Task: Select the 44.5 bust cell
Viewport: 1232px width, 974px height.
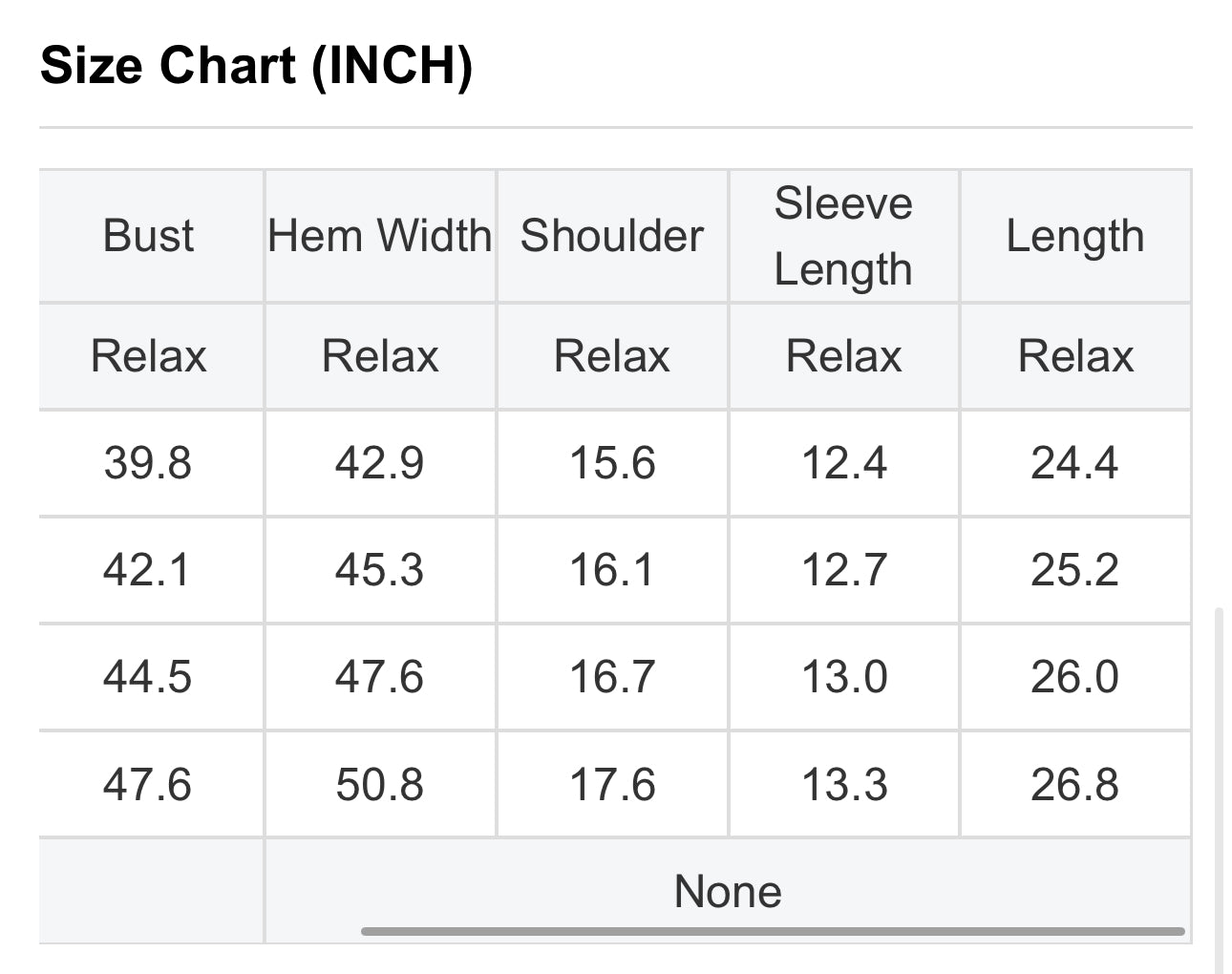Action: pyautogui.click(x=148, y=677)
